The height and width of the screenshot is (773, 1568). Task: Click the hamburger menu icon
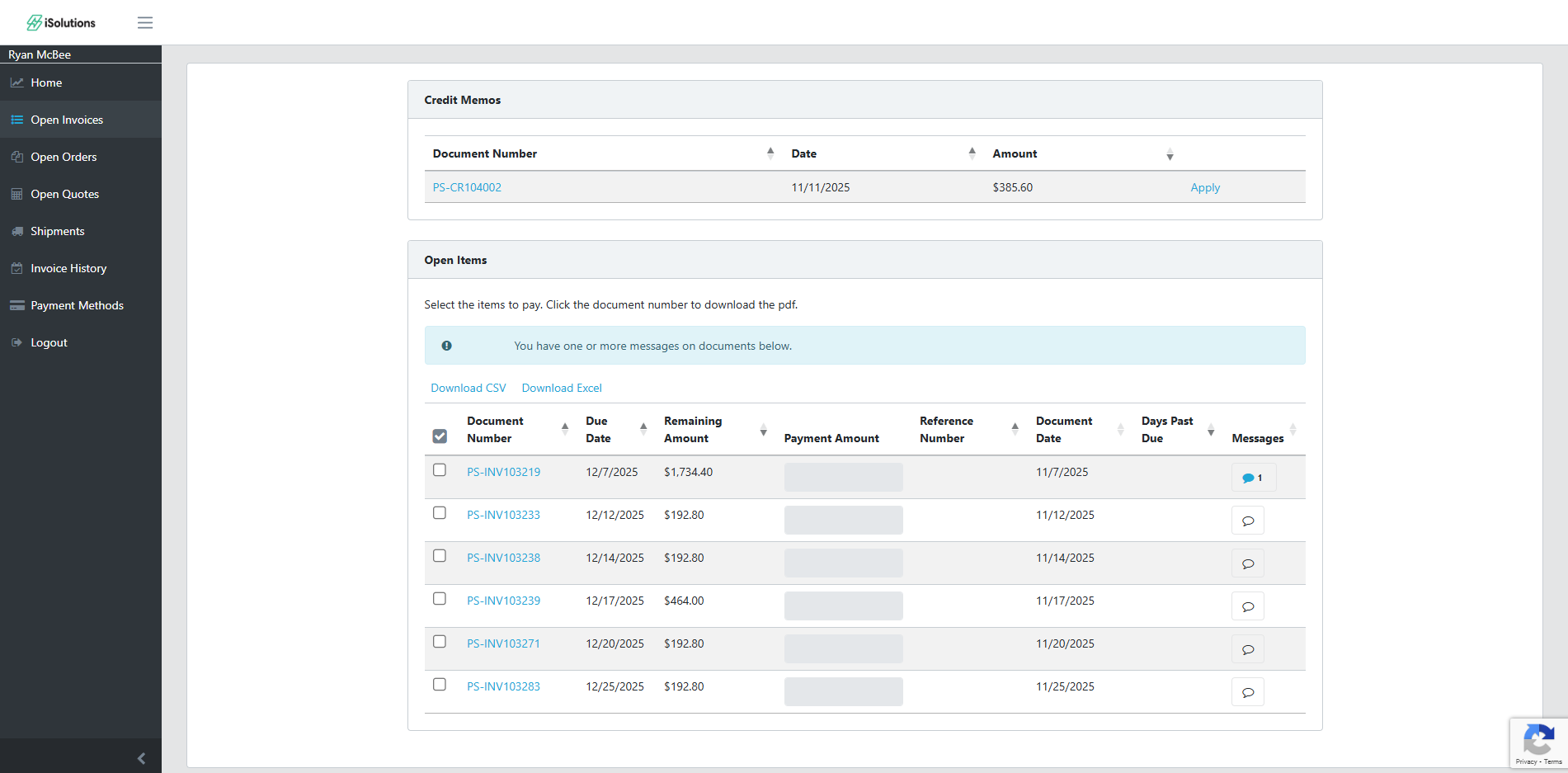pyautogui.click(x=144, y=22)
